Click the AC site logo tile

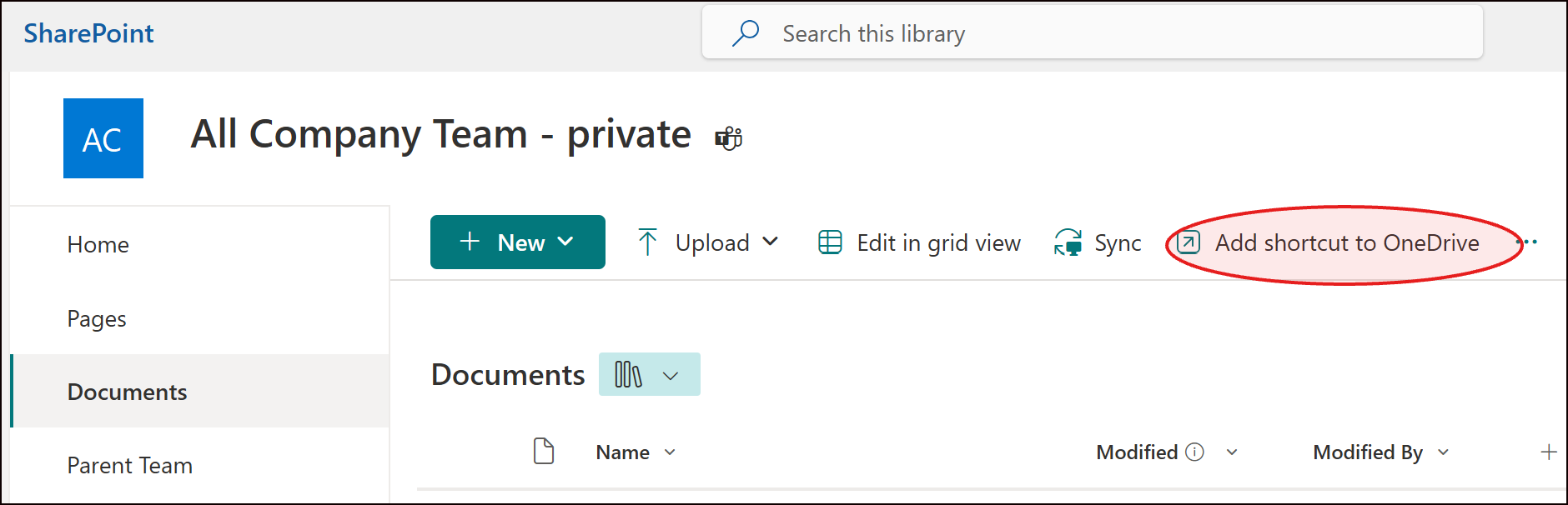coord(103,138)
